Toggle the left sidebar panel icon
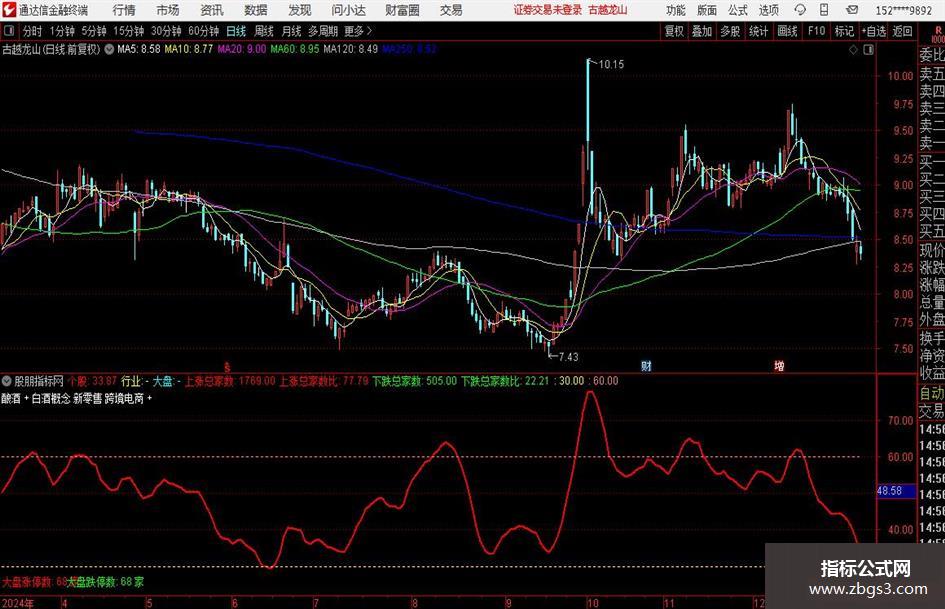Viewport: 945px width, 609px height. click(8, 31)
